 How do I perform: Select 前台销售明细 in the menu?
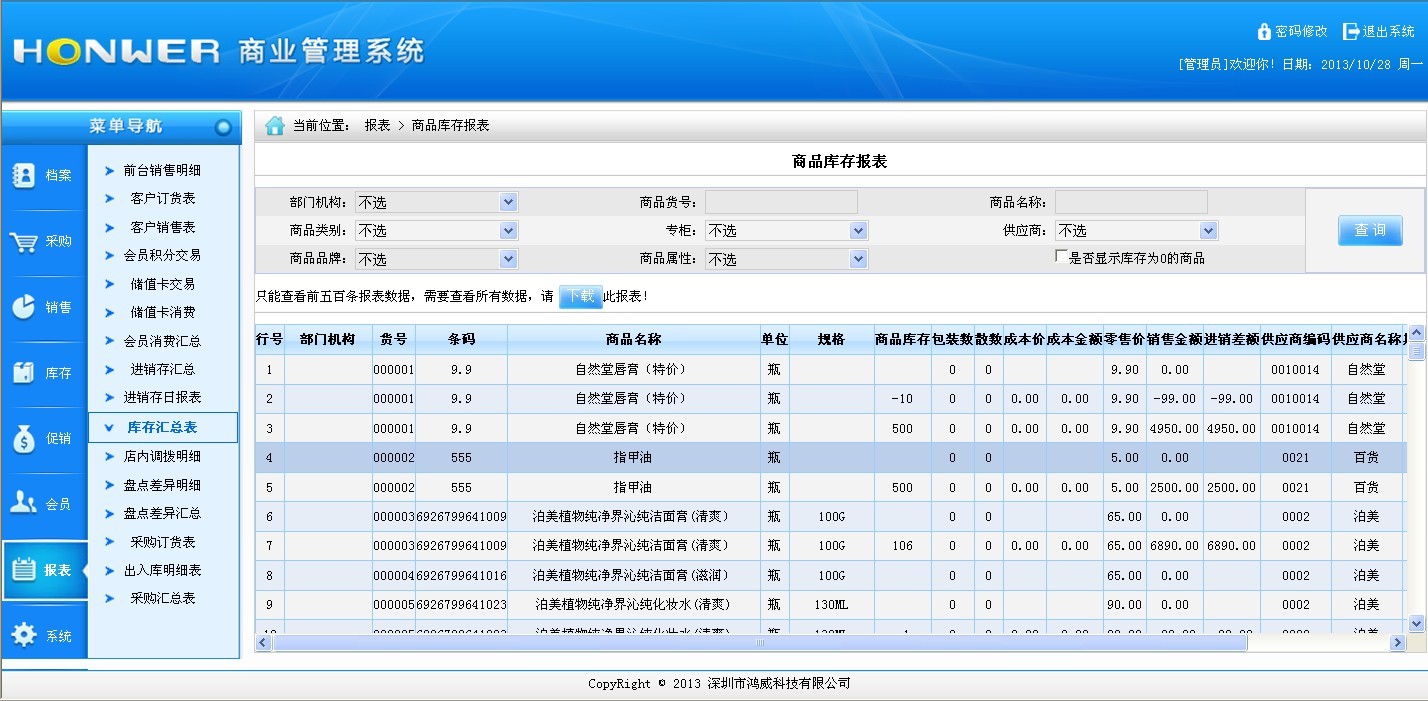[162, 170]
